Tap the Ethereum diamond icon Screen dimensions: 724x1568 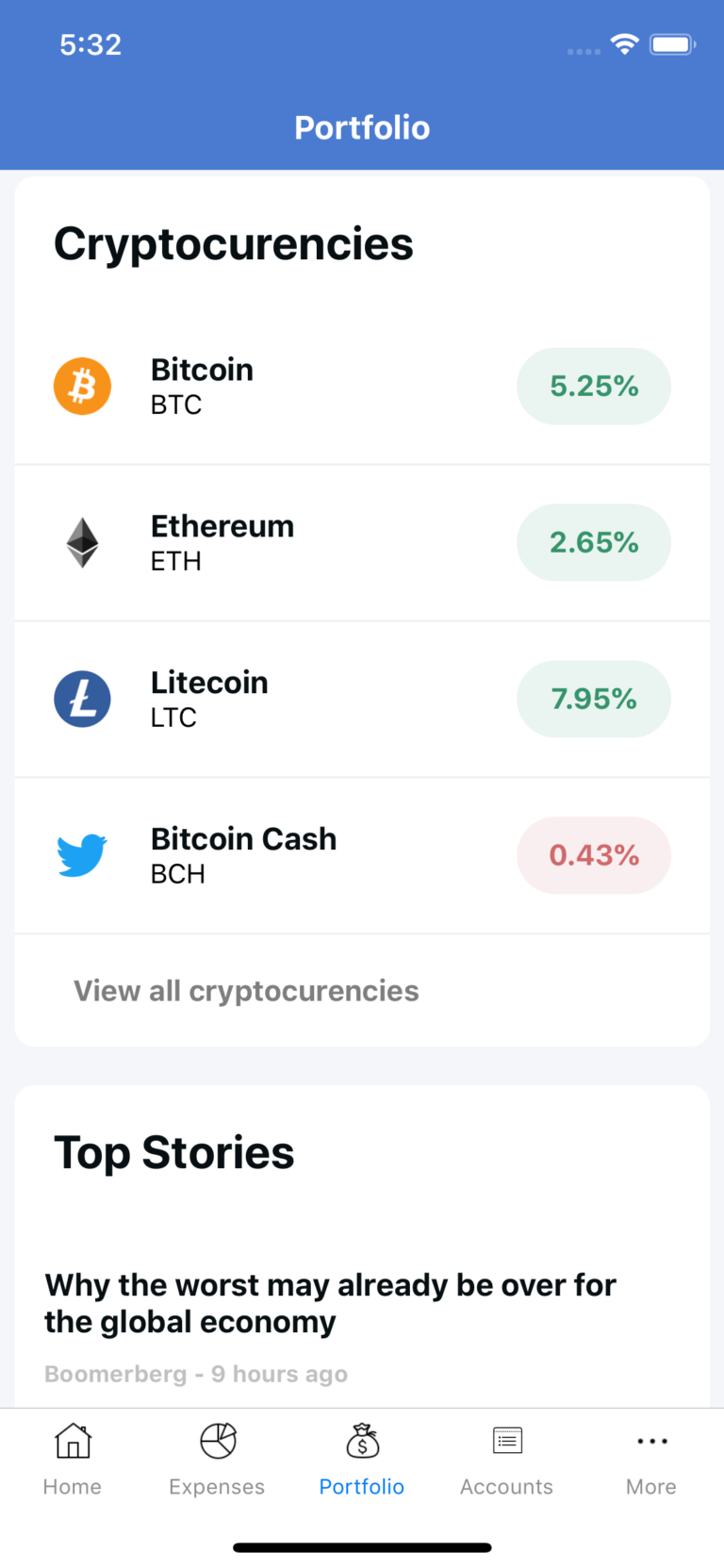point(82,543)
